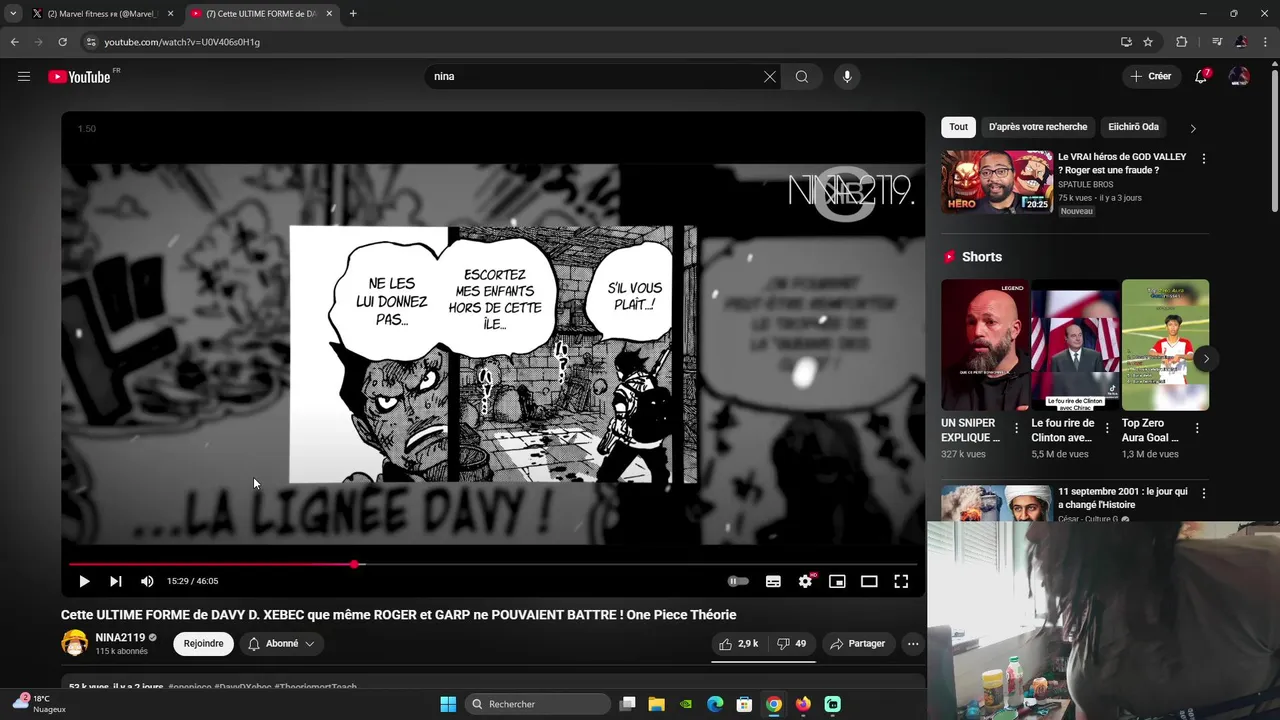Seek on the red video progress bar

[x=493, y=565]
